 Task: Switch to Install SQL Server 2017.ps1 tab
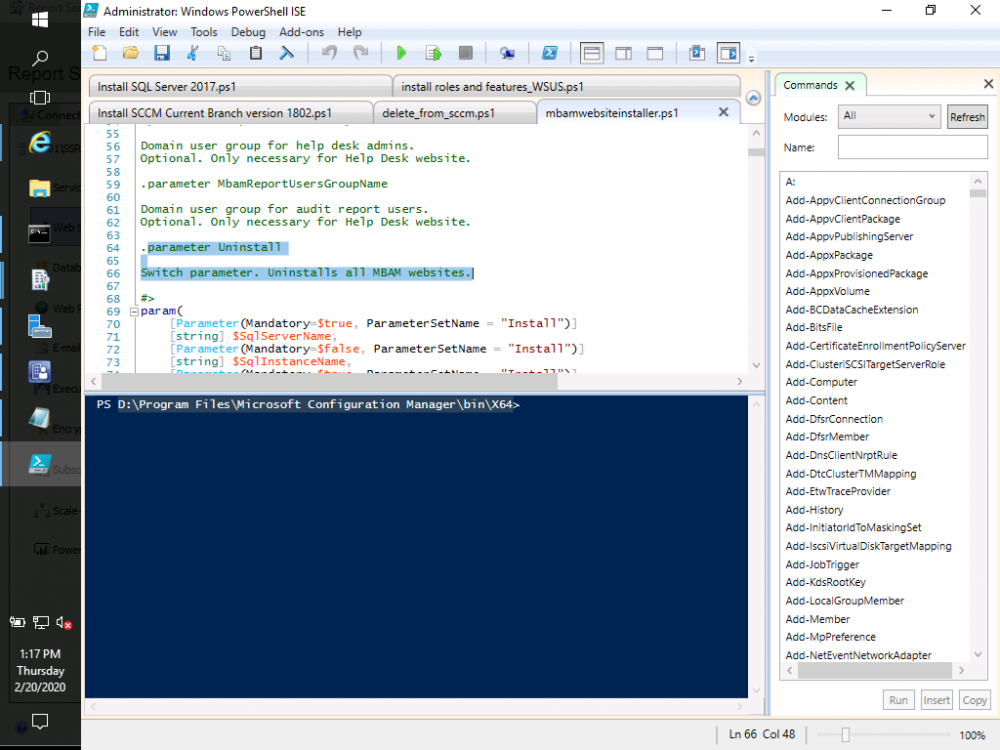pos(240,86)
